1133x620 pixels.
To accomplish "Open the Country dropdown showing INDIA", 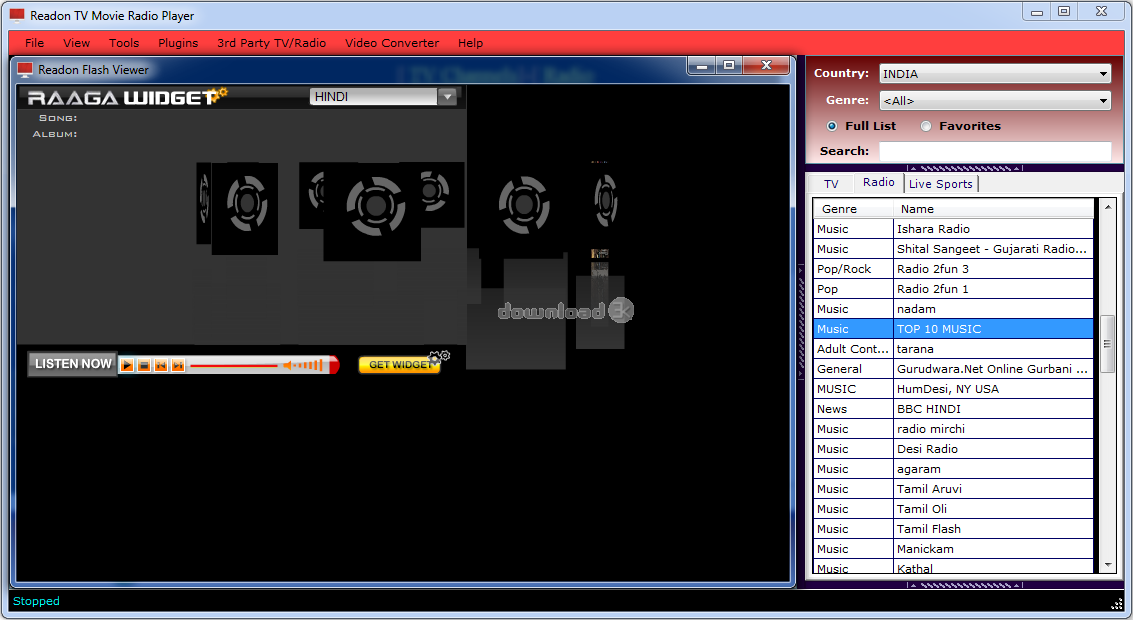I will tap(994, 74).
